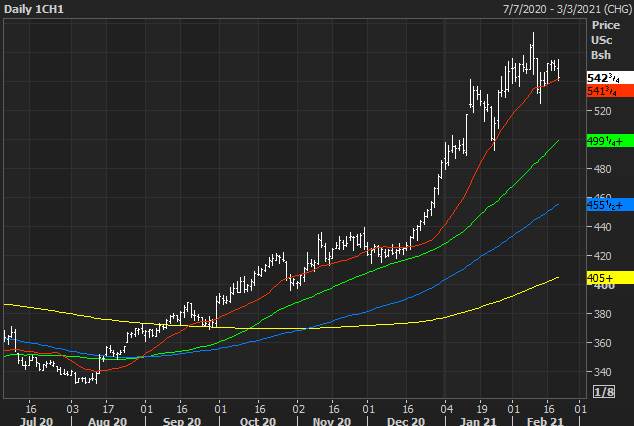Select the green 499 1/4+ moving average label
Viewport: 634px width, 426px height.
[610, 141]
